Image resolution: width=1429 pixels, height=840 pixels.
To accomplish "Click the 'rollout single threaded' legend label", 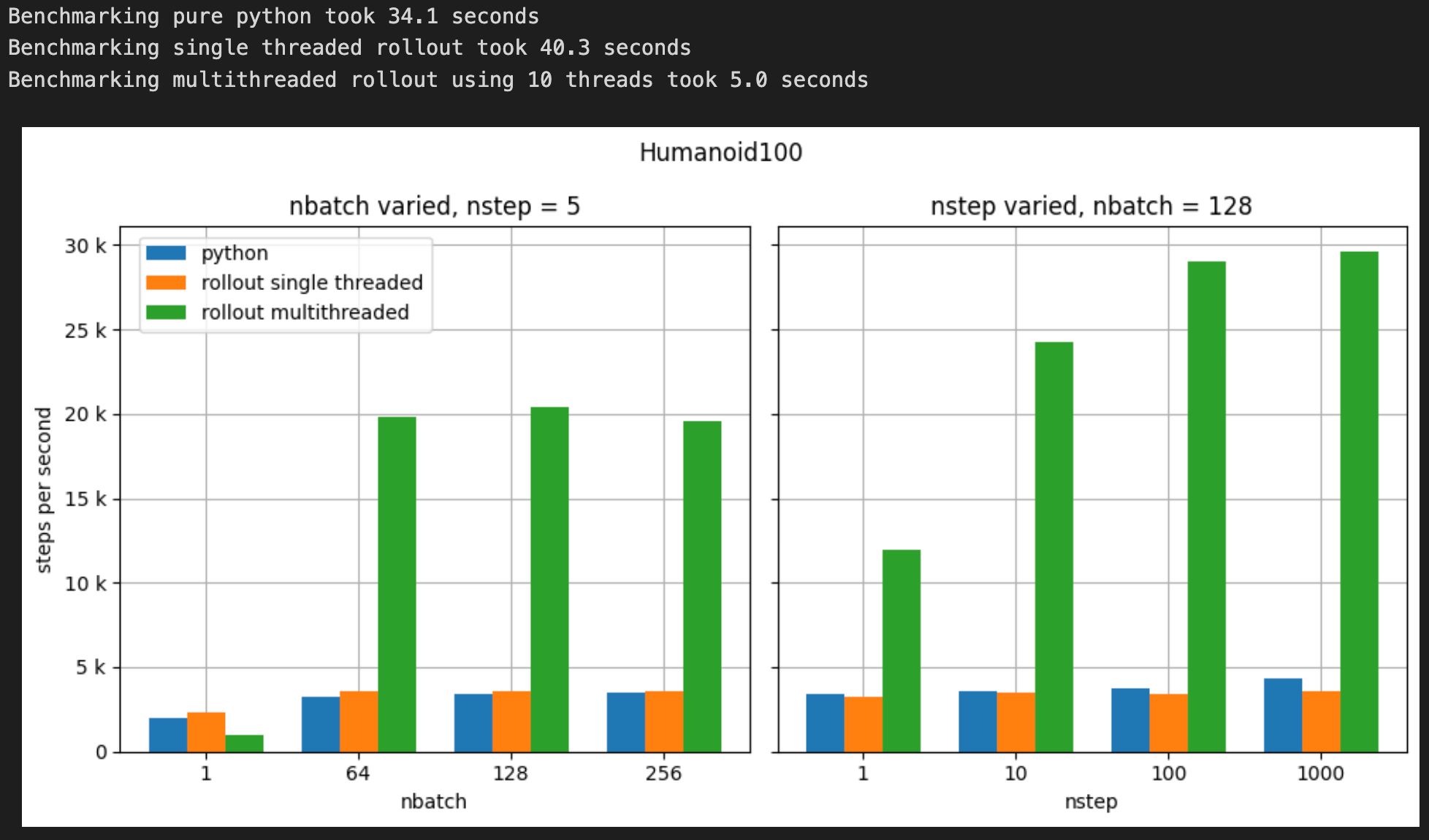I will tap(312, 283).
